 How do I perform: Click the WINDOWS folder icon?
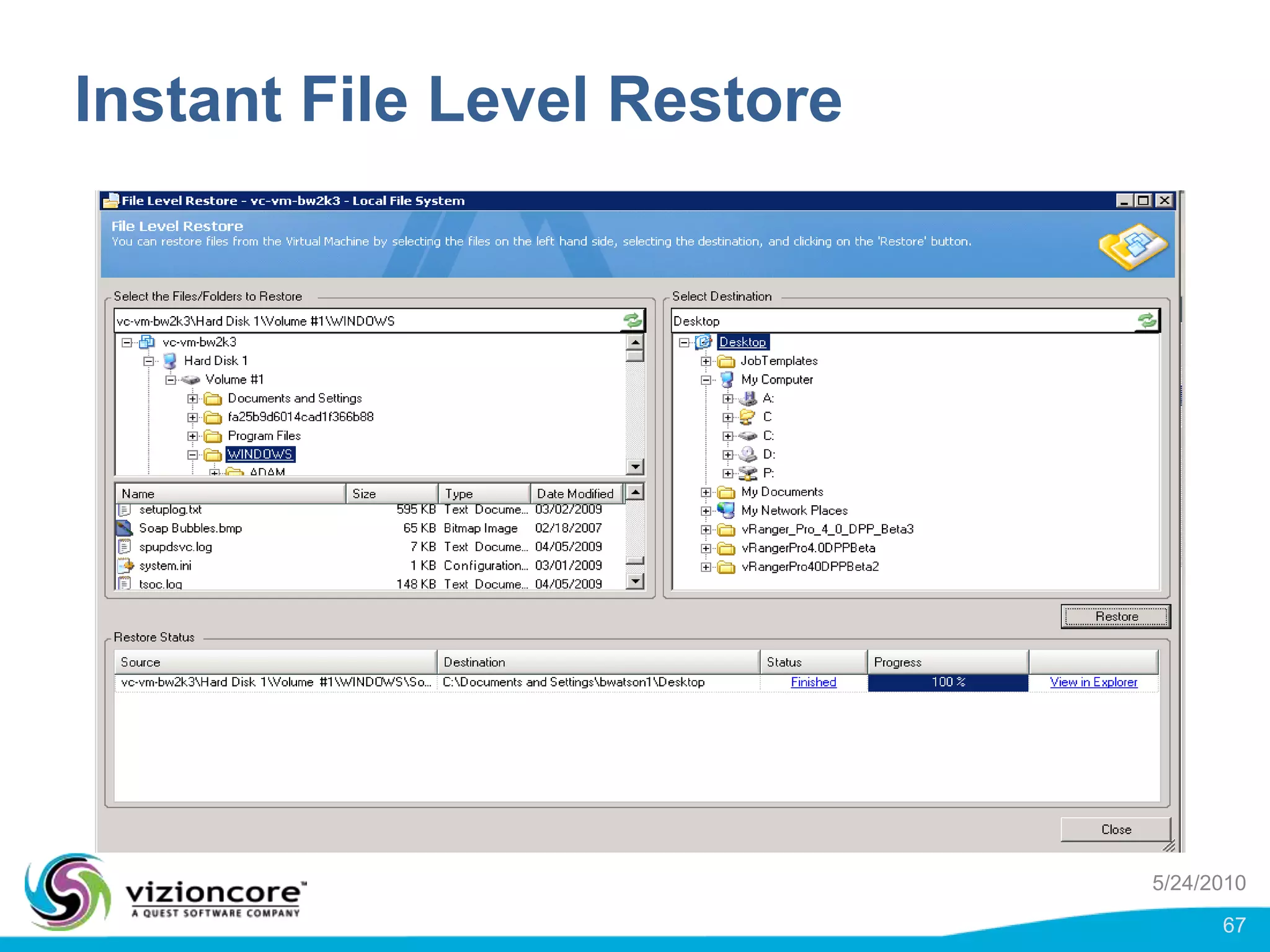[213, 455]
